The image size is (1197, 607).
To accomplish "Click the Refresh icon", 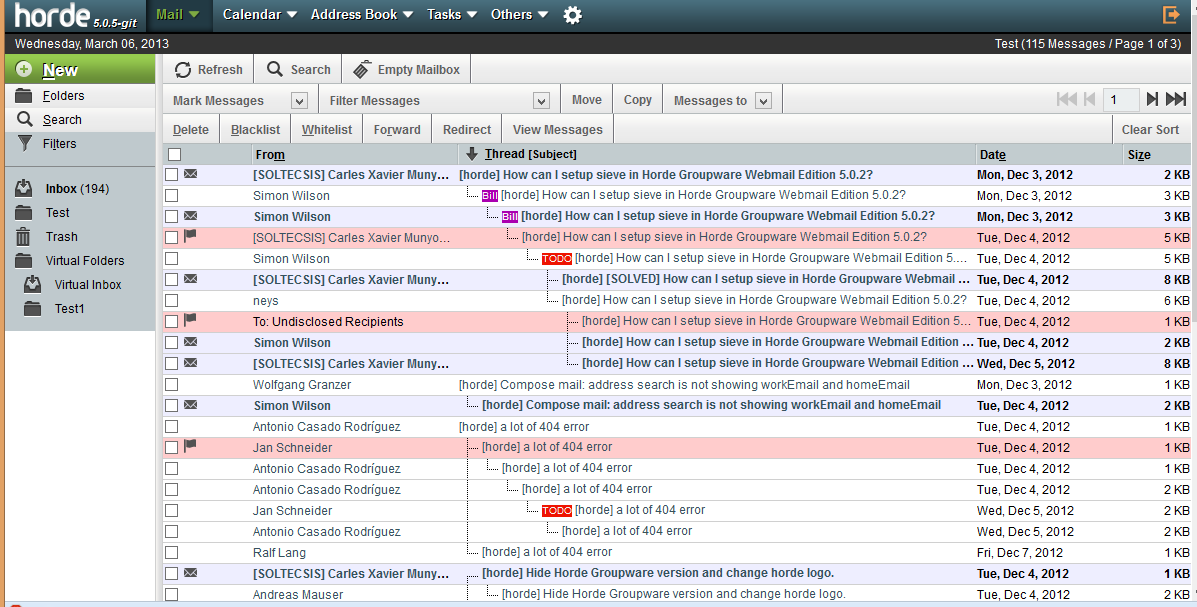I will pyautogui.click(x=183, y=69).
